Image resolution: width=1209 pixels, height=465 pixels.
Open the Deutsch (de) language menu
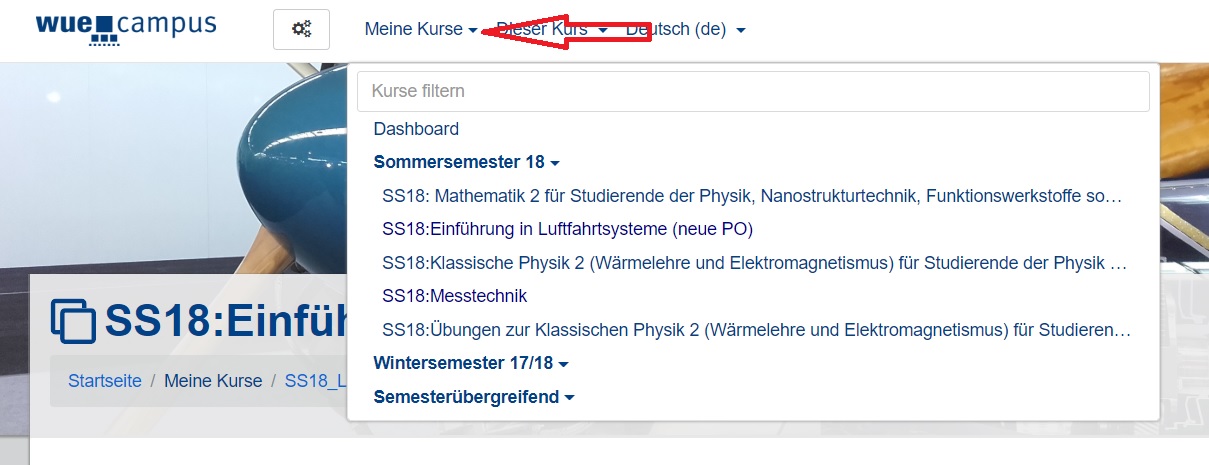pyautogui.click(x=685, y=30)
